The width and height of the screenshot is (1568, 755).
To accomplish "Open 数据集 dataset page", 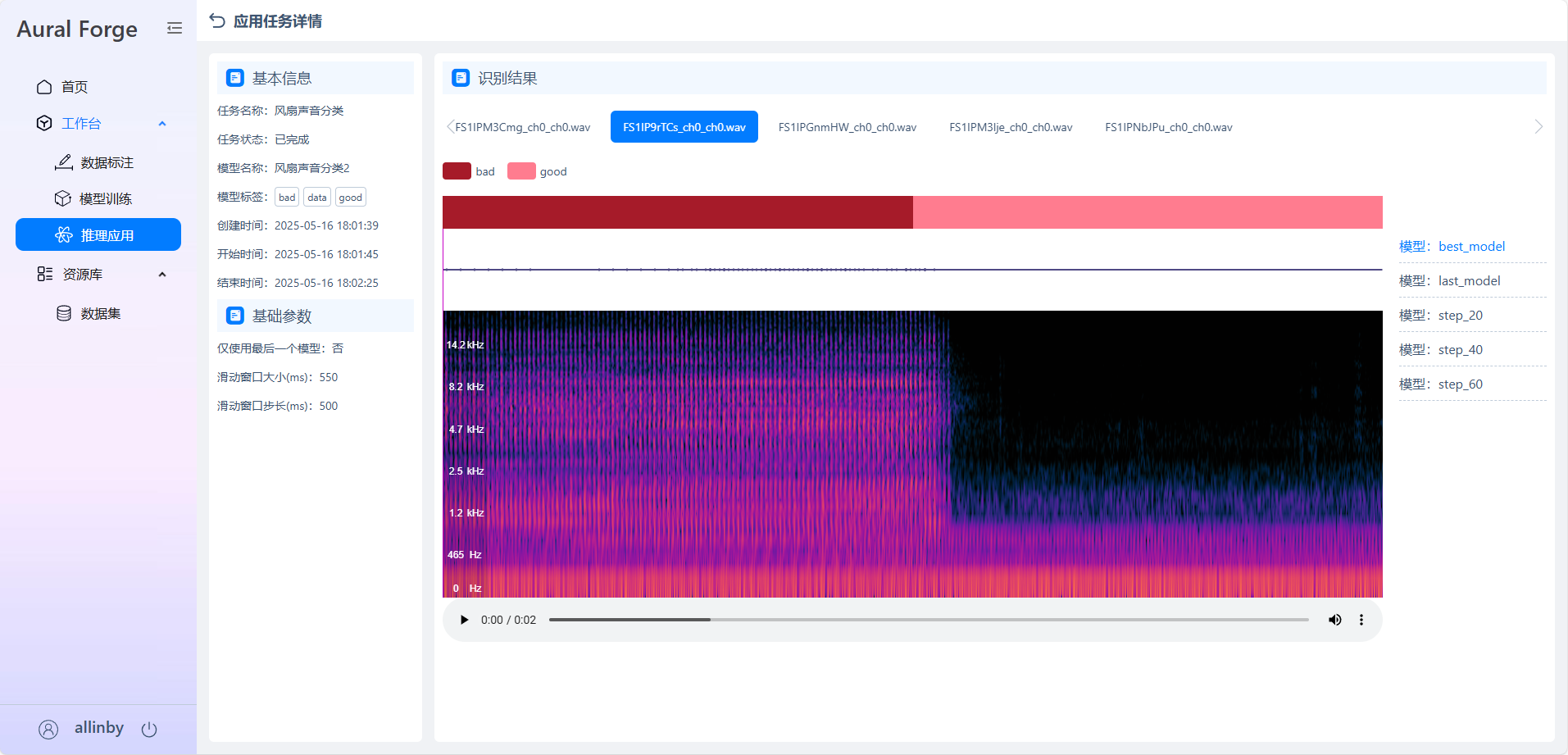I will [98, 313].
